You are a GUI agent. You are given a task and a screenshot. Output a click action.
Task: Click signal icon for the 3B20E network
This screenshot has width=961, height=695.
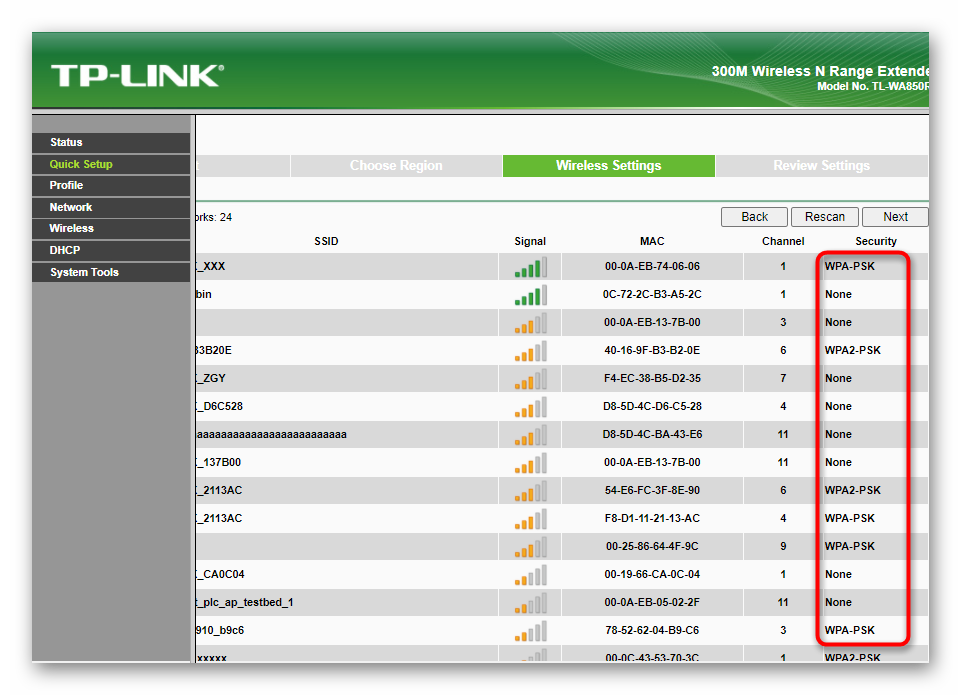(531, 351)
